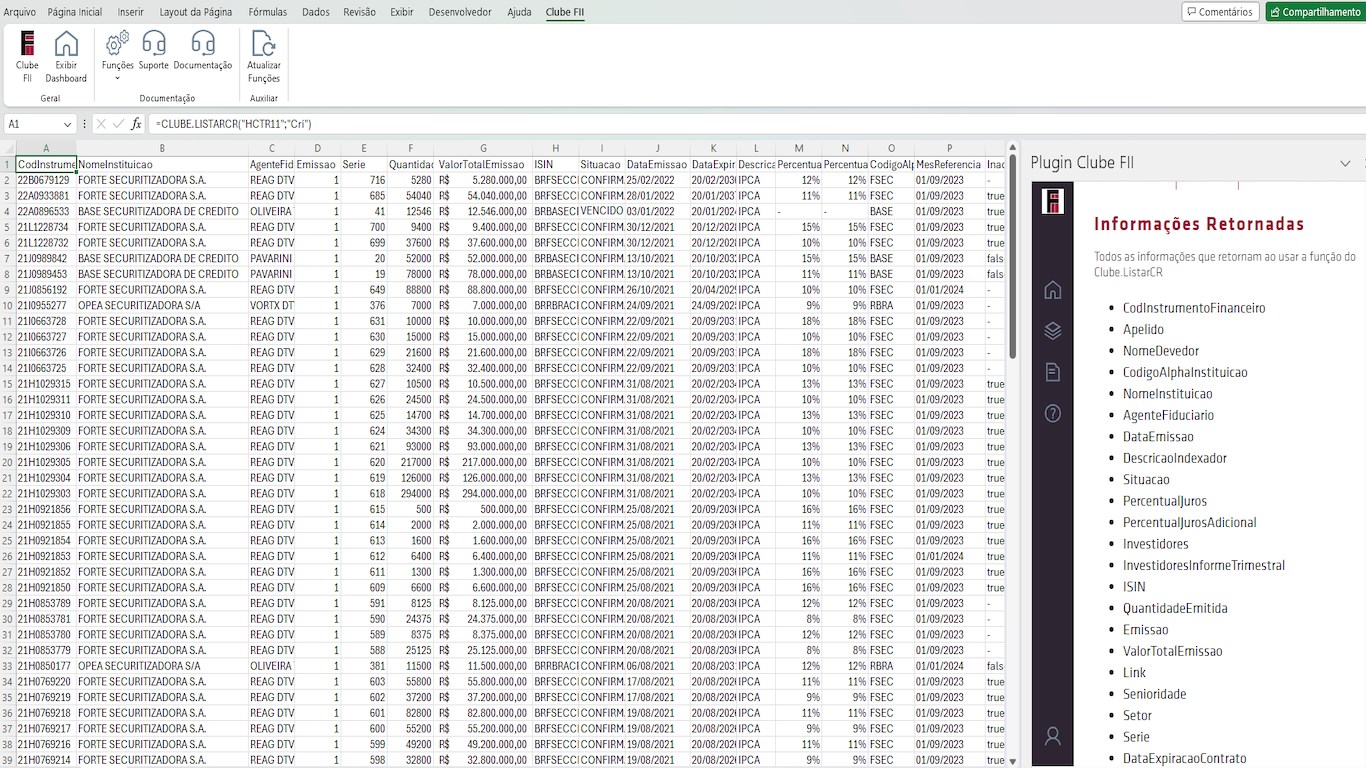1366x768 pixels.
Task: Open the Layout da Página tab
Action: [196, 12]
